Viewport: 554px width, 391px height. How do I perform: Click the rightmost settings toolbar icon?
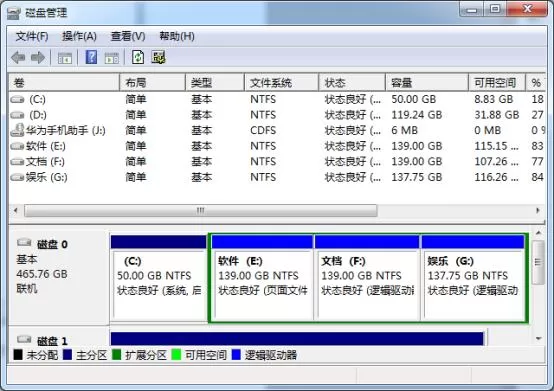click(x=159, y=57)
